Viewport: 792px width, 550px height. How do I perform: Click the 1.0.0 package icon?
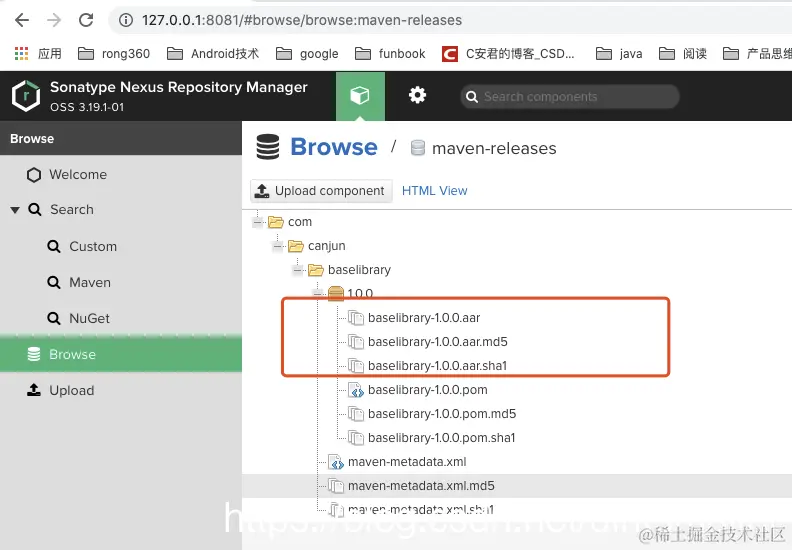(x=336, y=293)
